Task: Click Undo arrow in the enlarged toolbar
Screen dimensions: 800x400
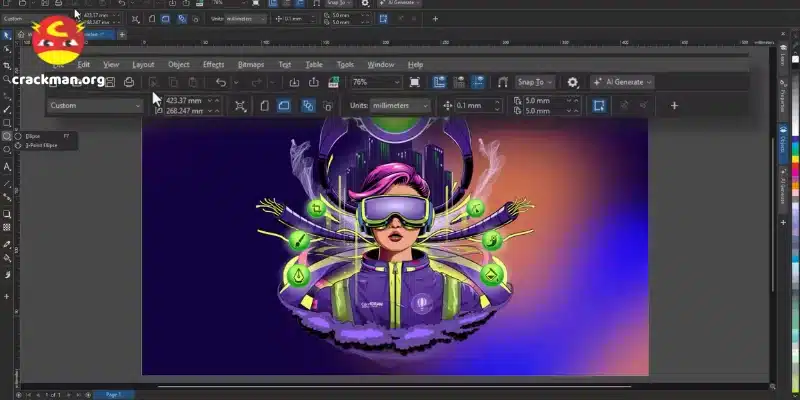Action: point(220,82)
